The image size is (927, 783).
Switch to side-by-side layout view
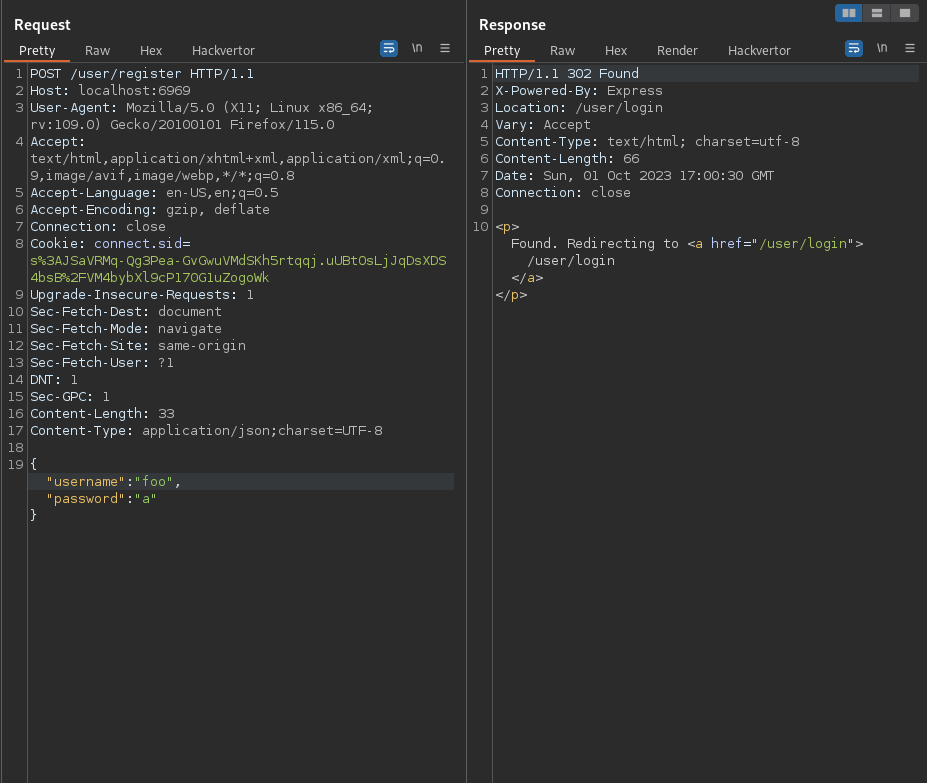[x=848, y=13]
